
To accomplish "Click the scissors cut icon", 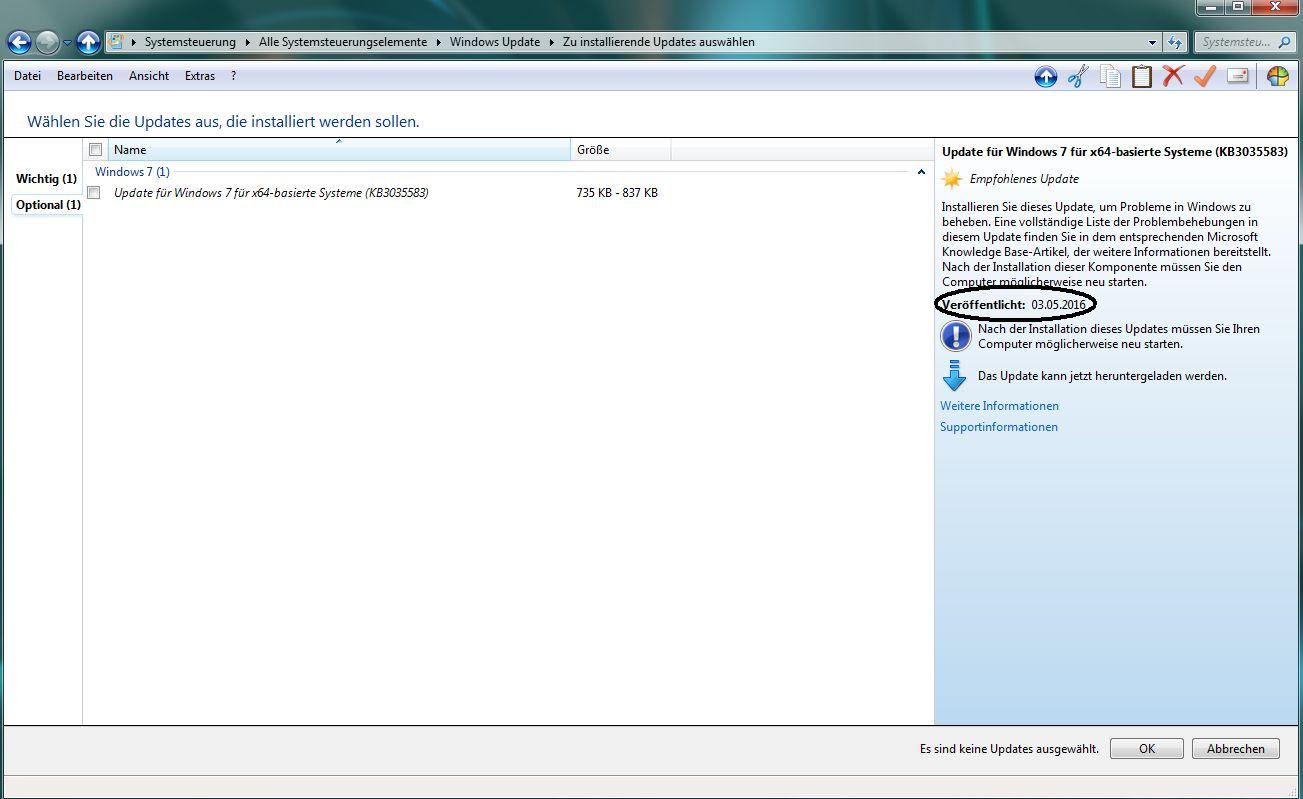I will (x=1078, y=76).
